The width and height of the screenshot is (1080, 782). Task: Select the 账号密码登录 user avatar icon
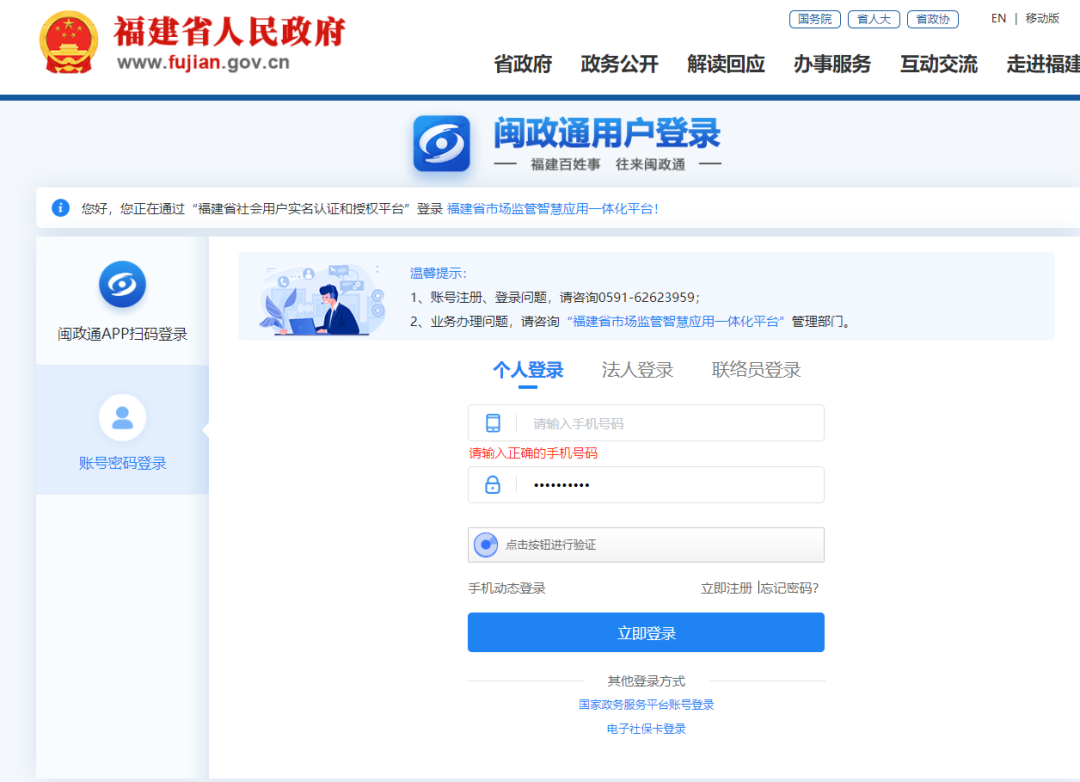click(122, 418)
